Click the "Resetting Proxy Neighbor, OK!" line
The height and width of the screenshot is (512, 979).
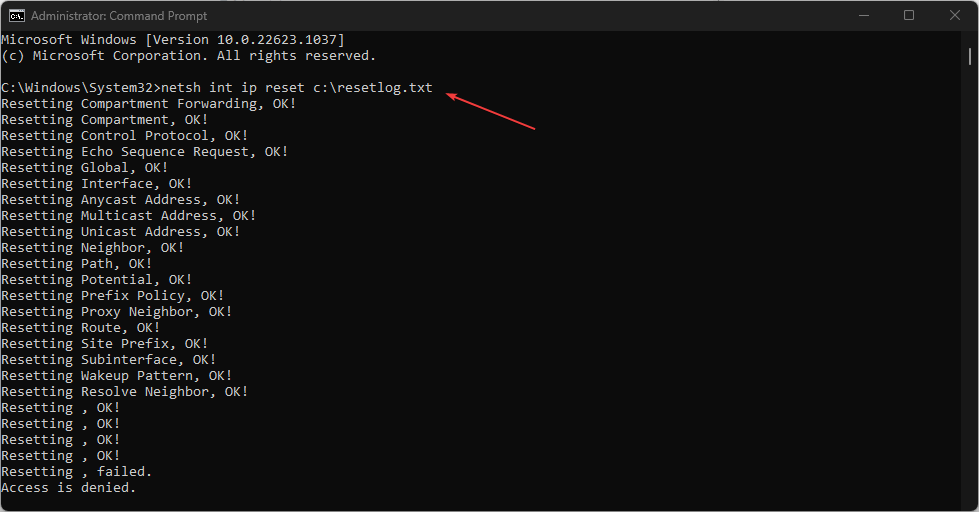(x=116, y=312)
